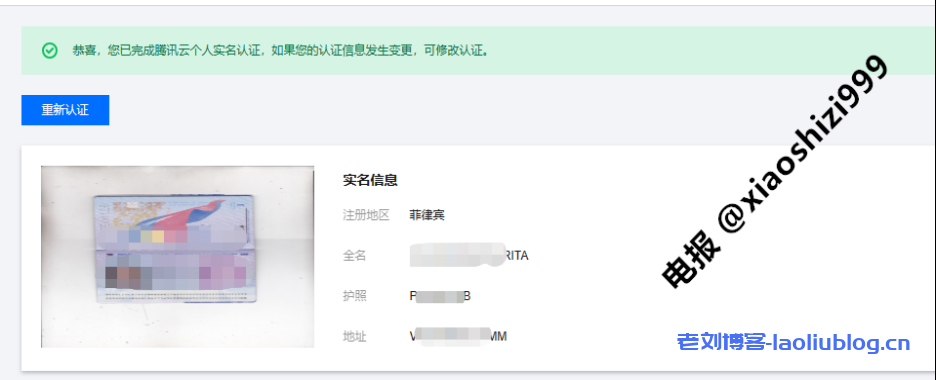
Task: Select the 护照 field label
Action: [354, 296]
